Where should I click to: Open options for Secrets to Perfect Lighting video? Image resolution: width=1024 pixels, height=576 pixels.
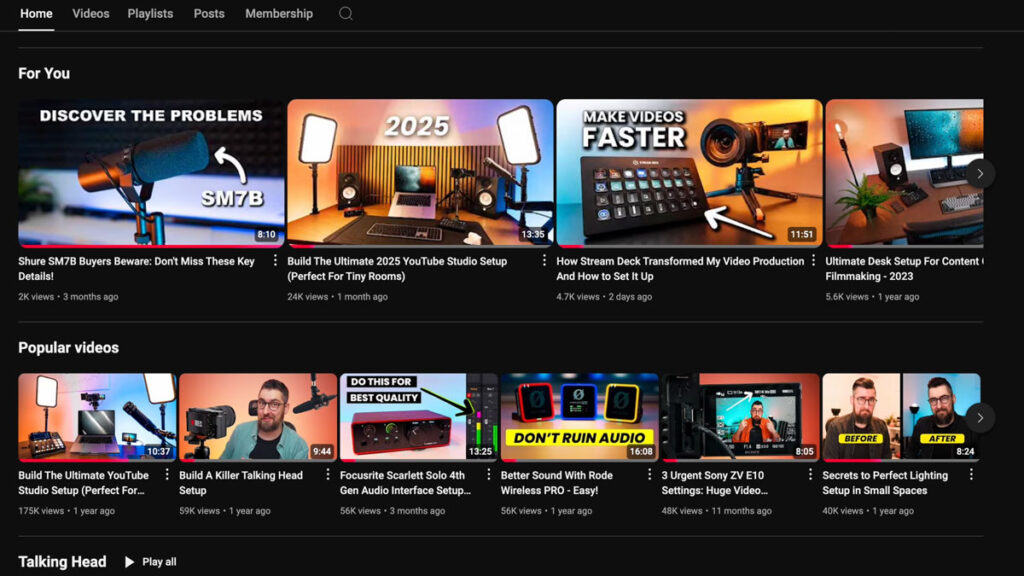(x=971, y=475)
